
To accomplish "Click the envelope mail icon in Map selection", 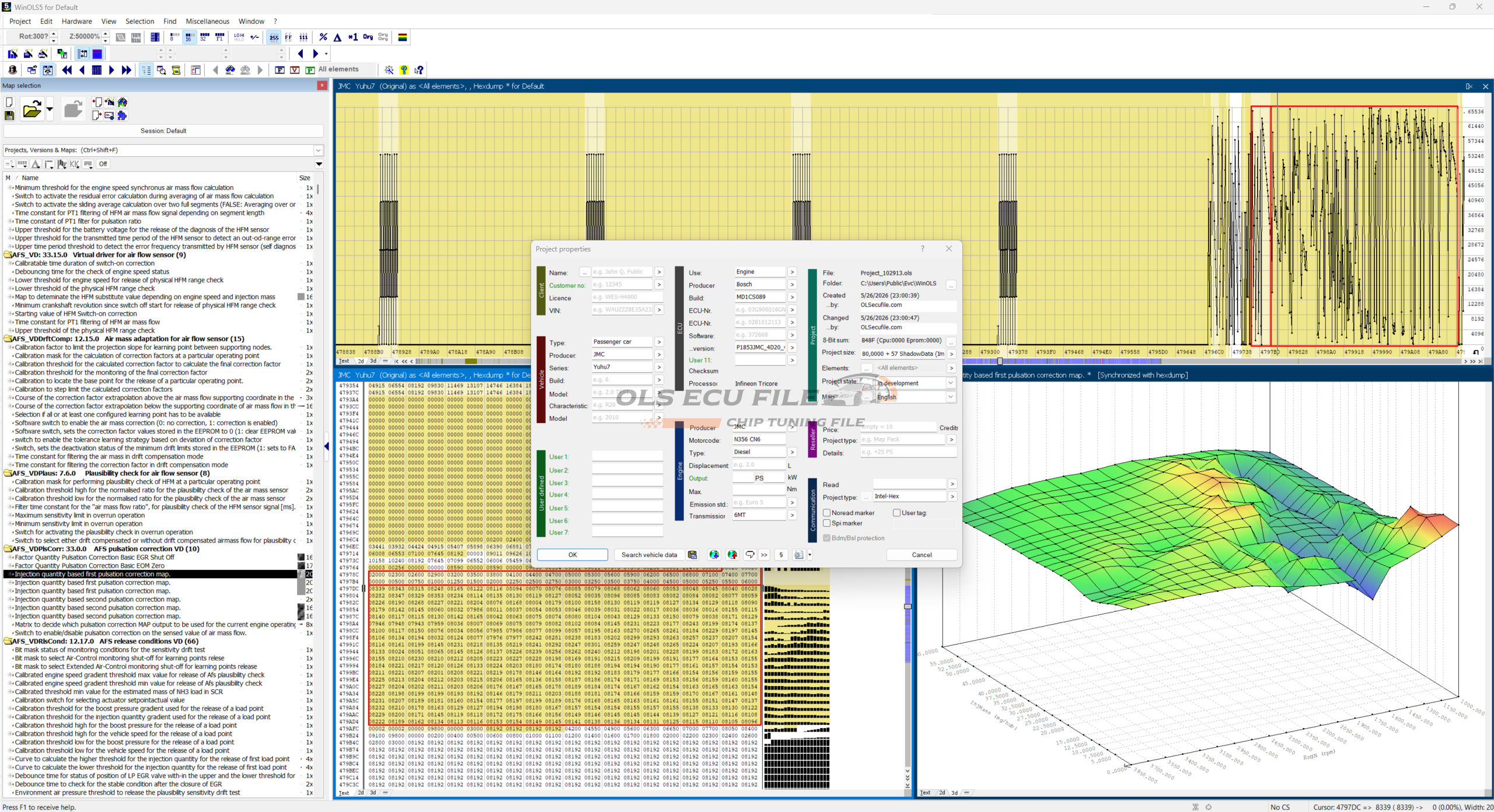I will (109, 116).
